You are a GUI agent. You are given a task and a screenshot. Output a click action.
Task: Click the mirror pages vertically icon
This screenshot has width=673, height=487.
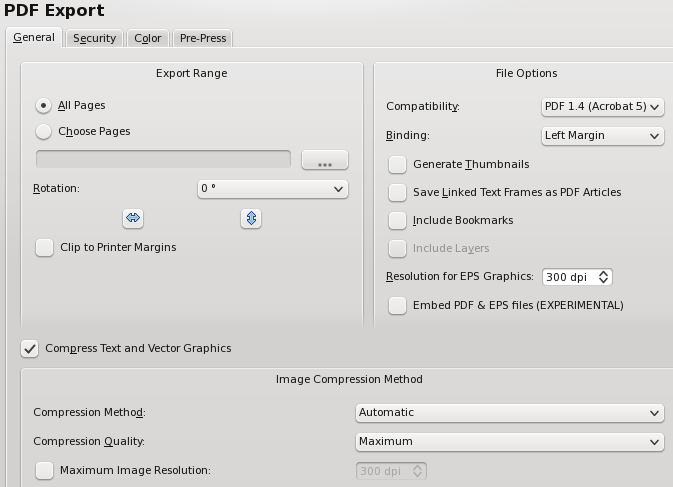pyautogui.click(x=251, y=218)
